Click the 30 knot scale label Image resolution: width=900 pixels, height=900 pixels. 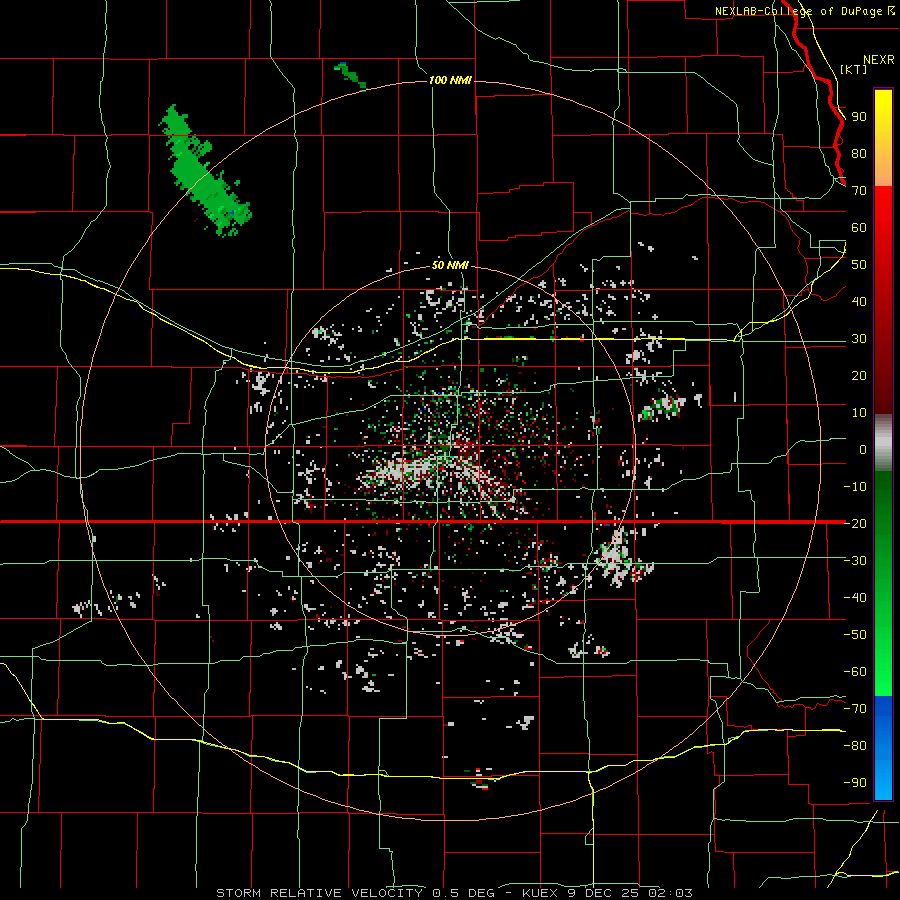pyautogui.click(x=859, y=339)
